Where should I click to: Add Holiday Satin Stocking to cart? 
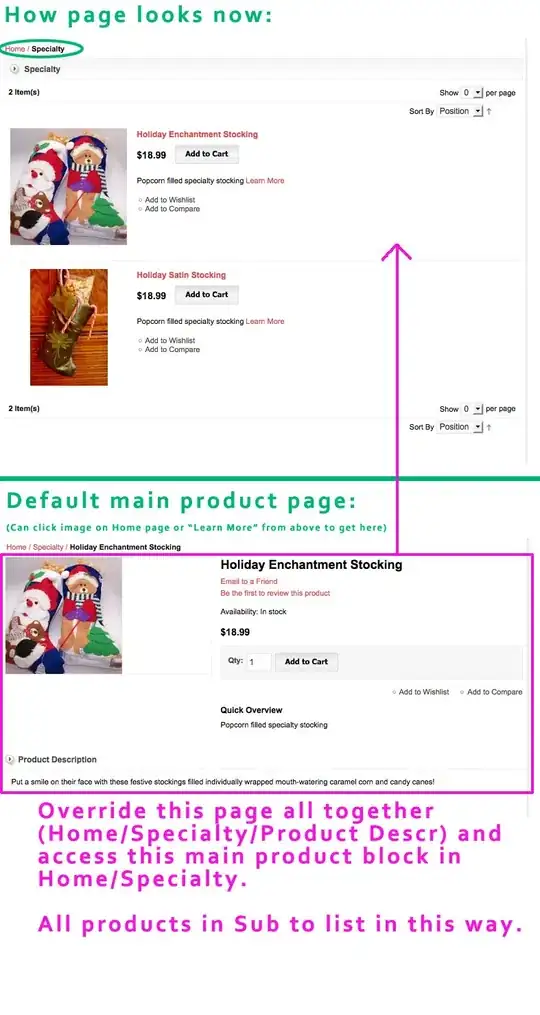coord(207,295)
